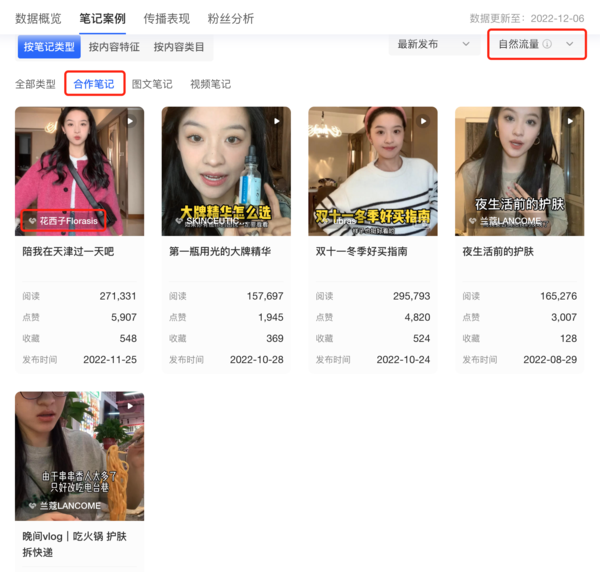Open the 数据概览 tab

38,18
